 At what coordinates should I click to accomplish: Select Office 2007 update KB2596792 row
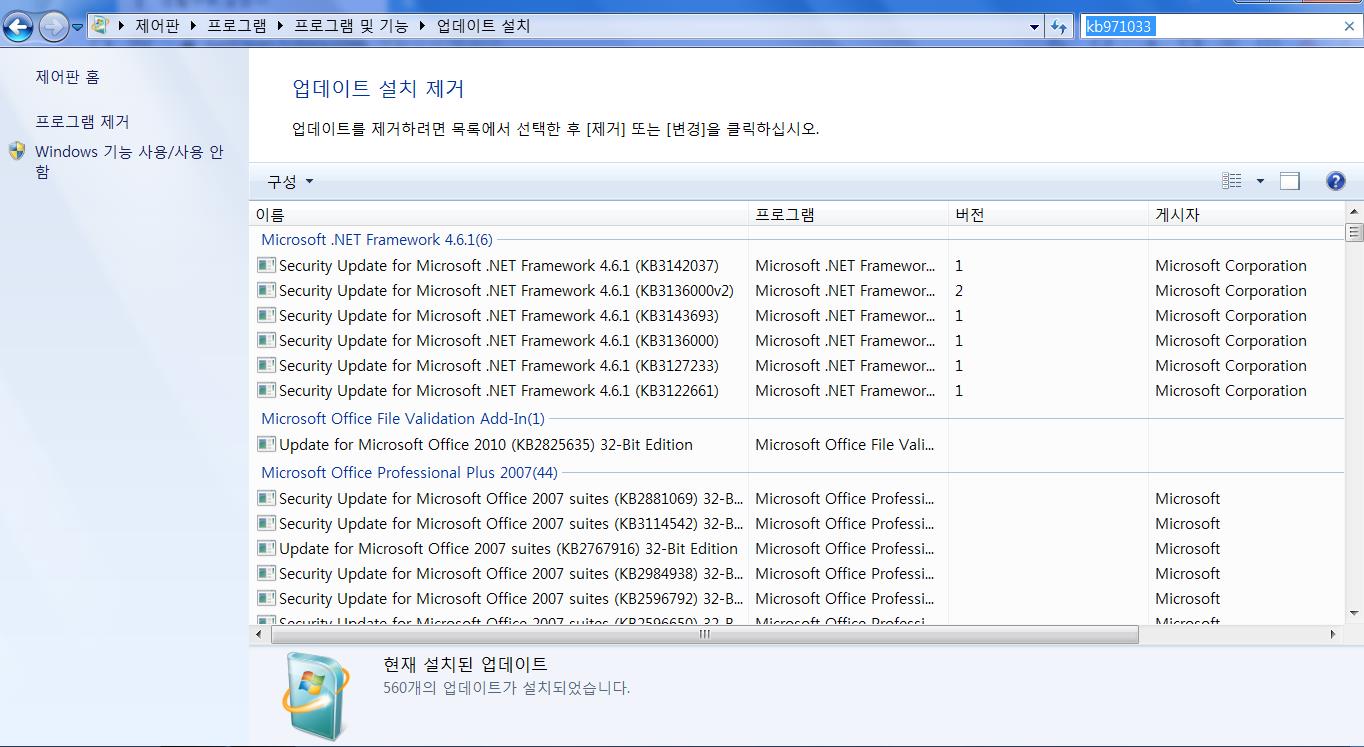pyautogui.click(x=798, y=599)
